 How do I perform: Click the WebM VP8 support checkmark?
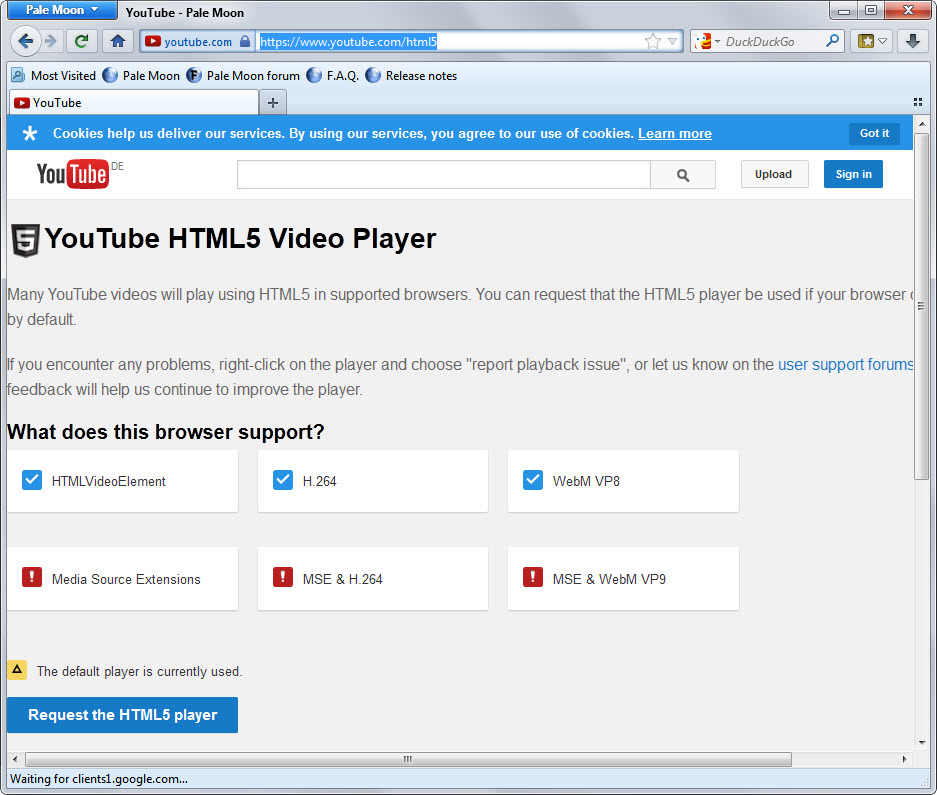[532, 480]
